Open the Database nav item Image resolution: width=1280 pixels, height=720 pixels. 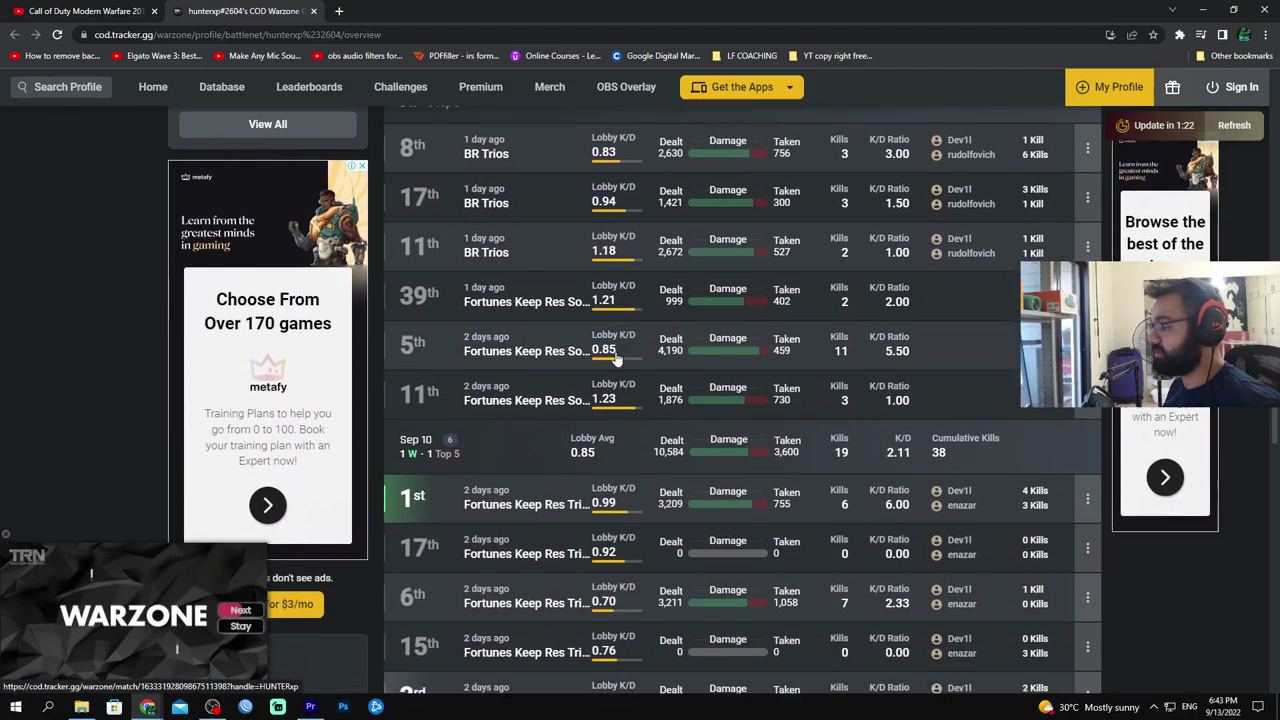(x=222, y=87)
